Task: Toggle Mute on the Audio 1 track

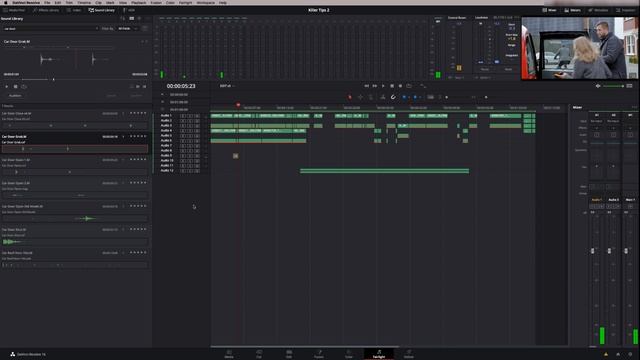Action: (x=197, y=116)
